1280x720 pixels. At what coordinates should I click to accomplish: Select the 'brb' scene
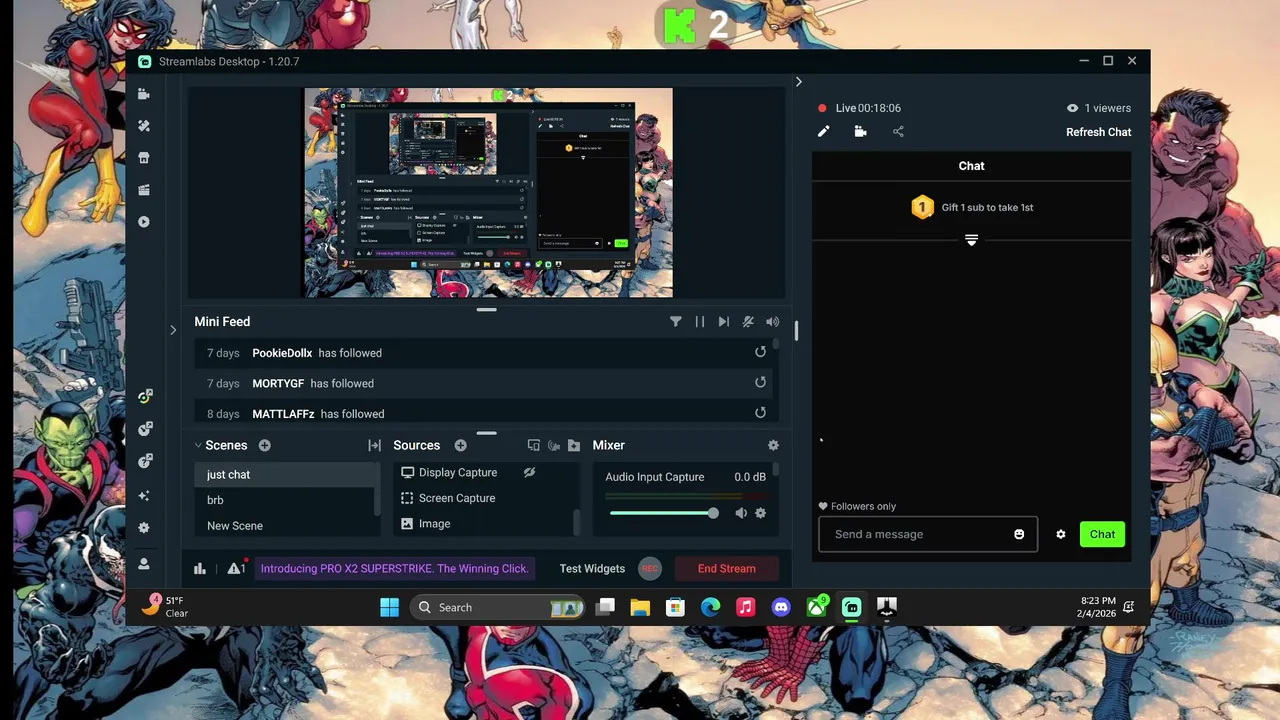pos(286,500)
